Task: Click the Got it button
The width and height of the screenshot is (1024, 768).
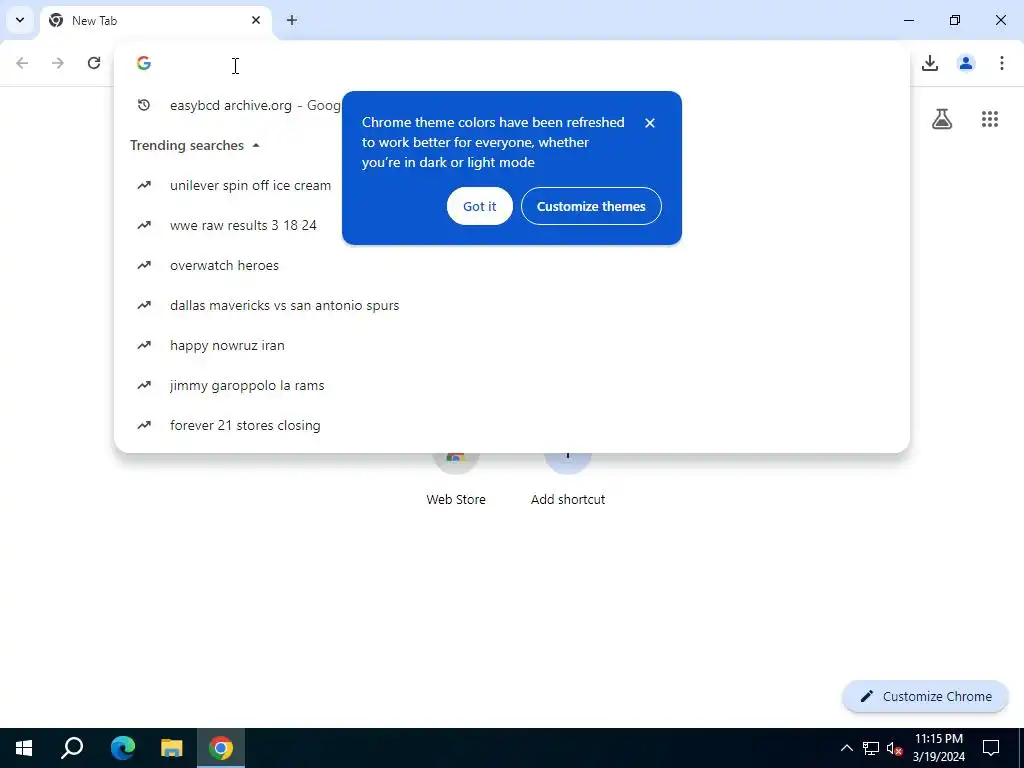Action: pos(479,206)
